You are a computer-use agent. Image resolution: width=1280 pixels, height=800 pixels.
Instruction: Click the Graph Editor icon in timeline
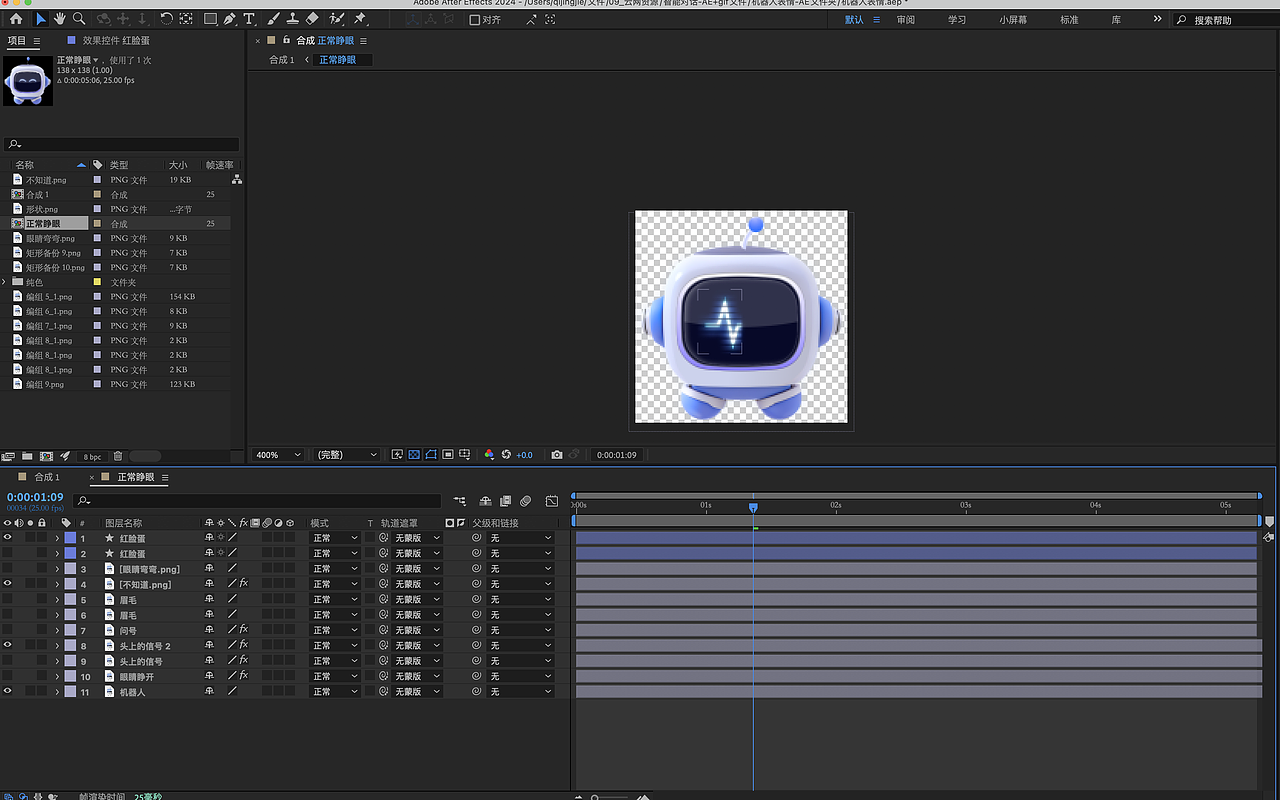(552, 501)
